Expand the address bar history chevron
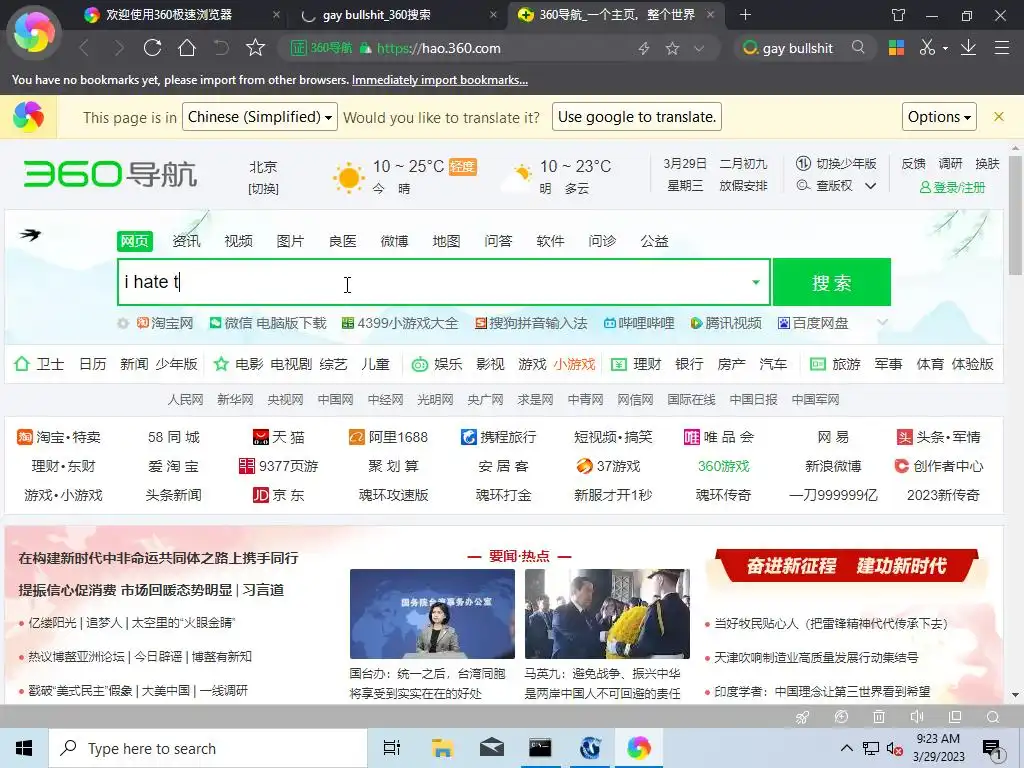 tap(699, 48)
